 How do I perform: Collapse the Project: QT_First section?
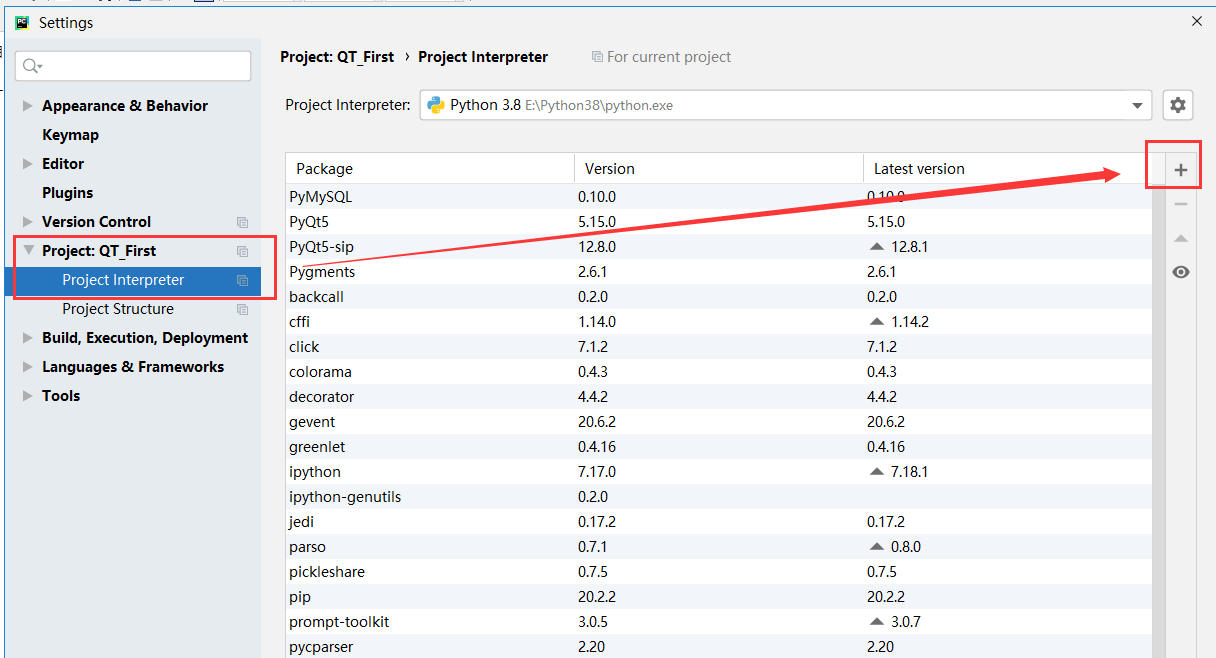[x=27, y=251]
